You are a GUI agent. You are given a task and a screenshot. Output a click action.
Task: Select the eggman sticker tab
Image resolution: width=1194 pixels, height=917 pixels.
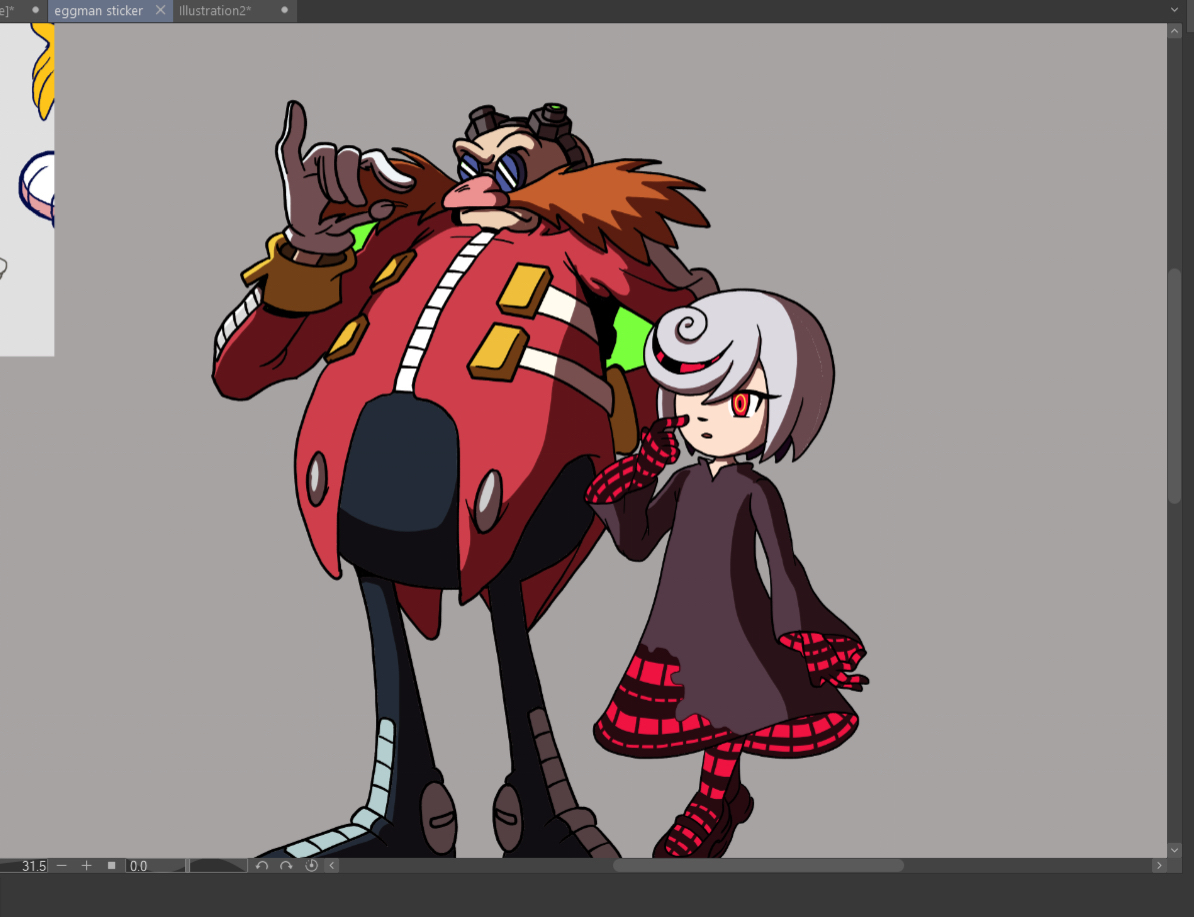(98, 10)
